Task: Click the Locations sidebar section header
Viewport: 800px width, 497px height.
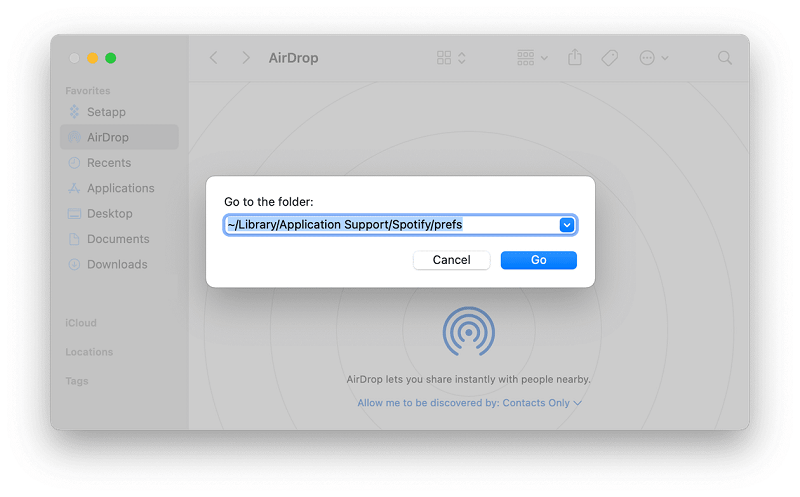Action: pyautogui.click(x=89, y=352)
